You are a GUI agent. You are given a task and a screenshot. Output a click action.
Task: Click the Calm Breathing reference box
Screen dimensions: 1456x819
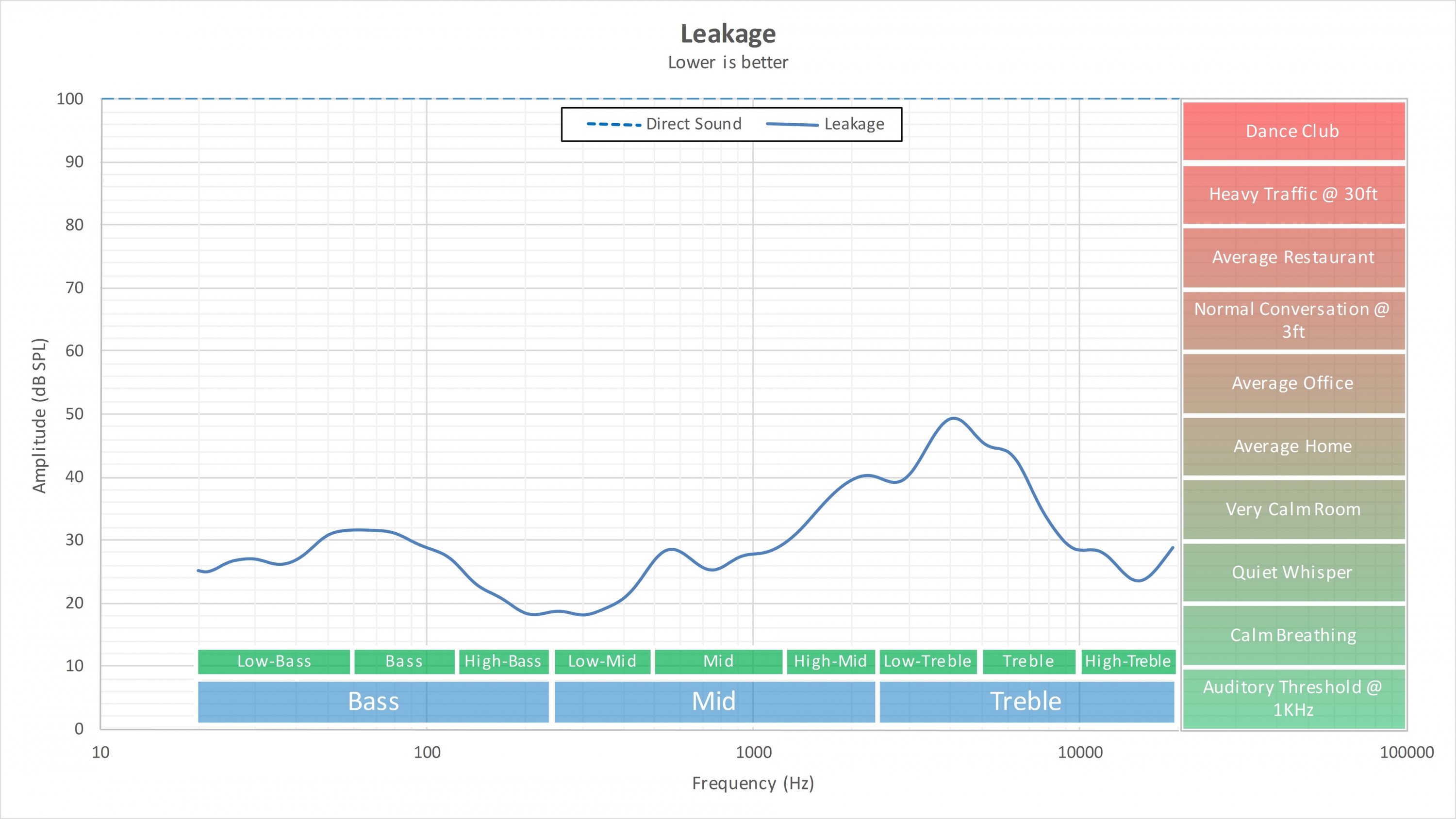tap(1293, 635)
